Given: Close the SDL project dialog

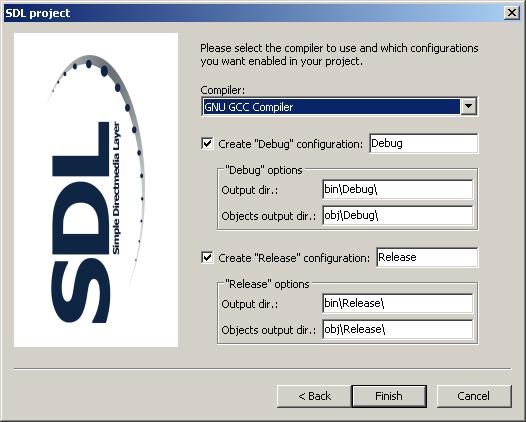Looking at the screenshot, I should 512,13.
